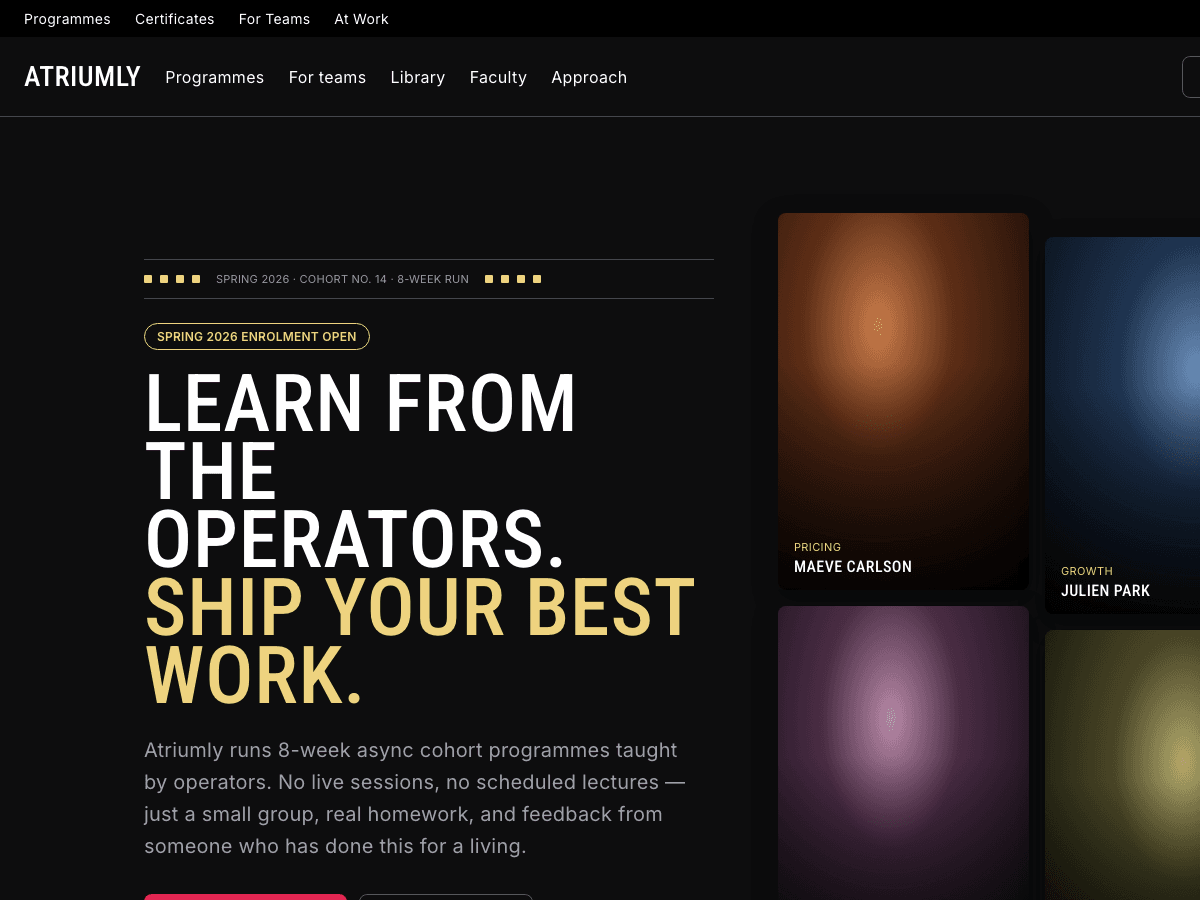The image size is (1200, 900).
Task: Open the Approach nav link
Action: tap(589, 77)
